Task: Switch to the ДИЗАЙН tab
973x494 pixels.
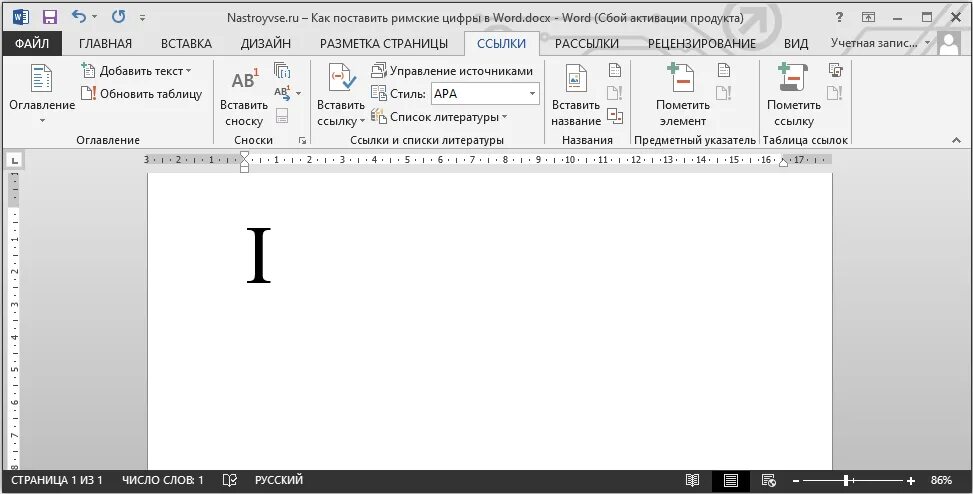Action: tap(266, 43)
